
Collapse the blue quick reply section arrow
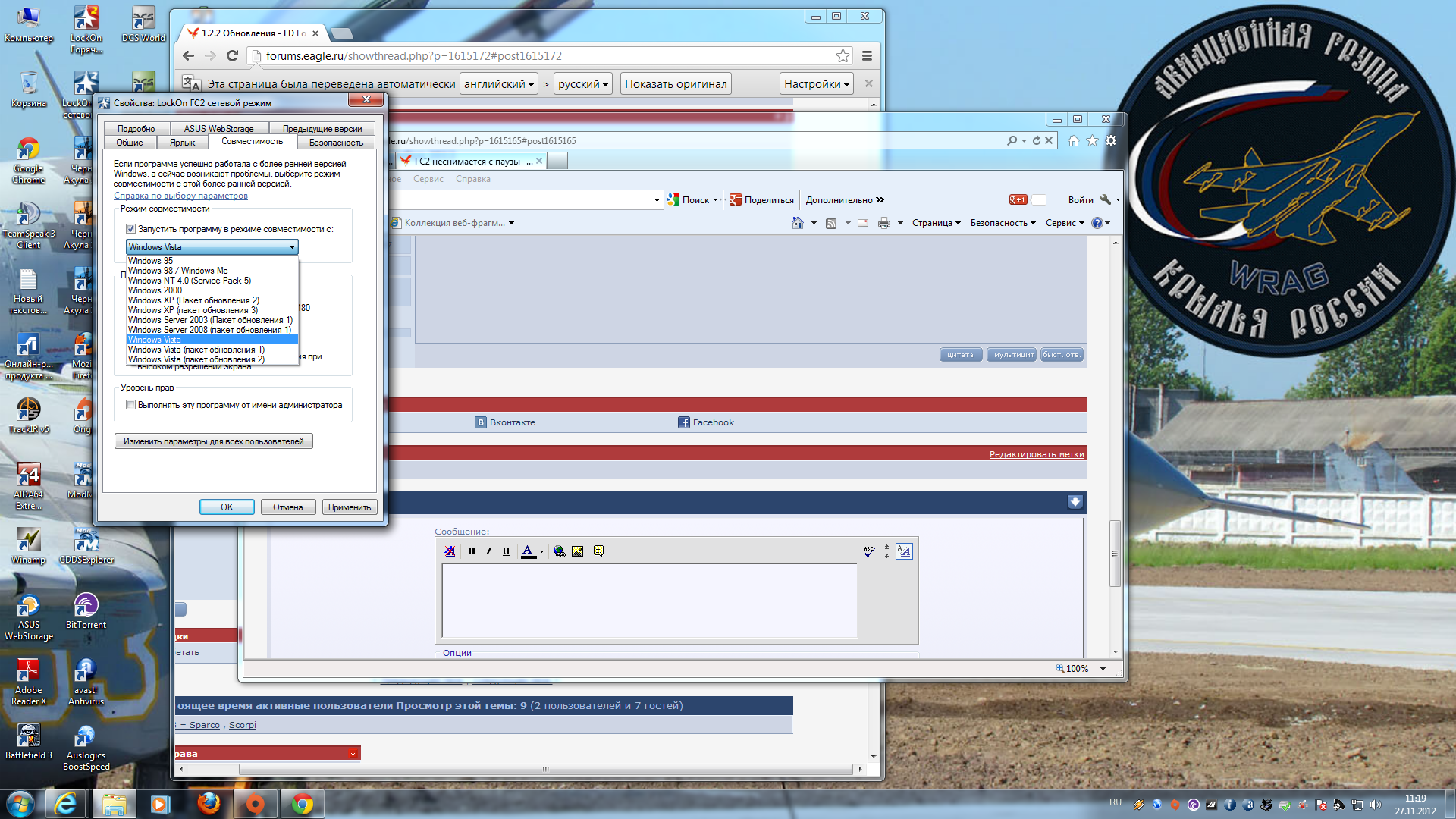pyautogui.click(x=1075, y=502)
